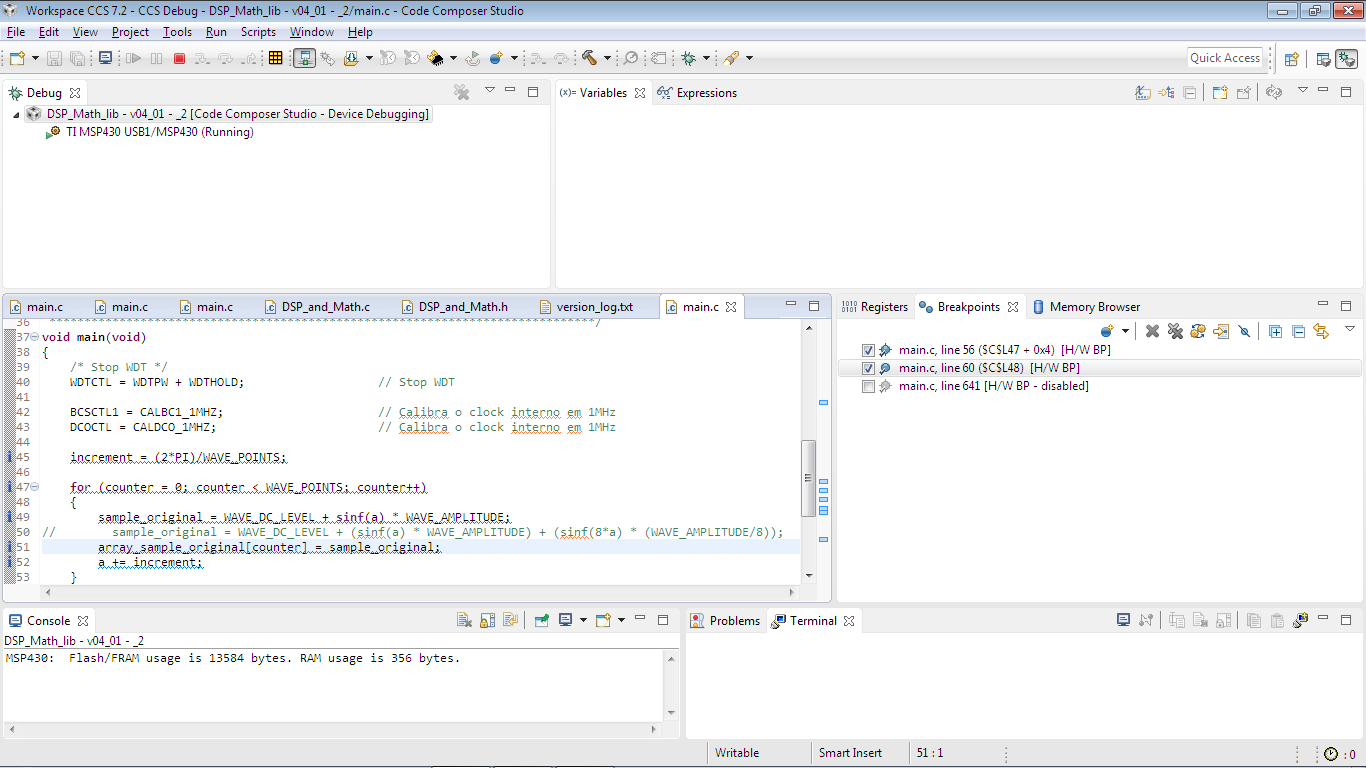1366x768 pixels.
Task: Collapse all breakpoints in the Breakpoints view
Action: (1298, 331)
